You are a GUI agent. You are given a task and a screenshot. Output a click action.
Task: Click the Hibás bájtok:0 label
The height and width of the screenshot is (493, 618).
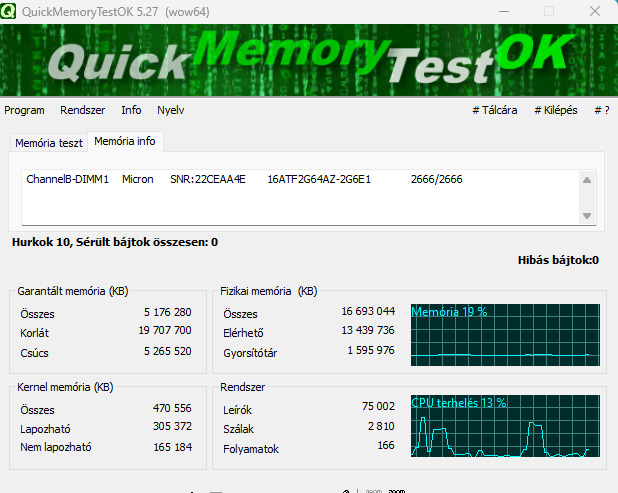(x=558, y=260)
